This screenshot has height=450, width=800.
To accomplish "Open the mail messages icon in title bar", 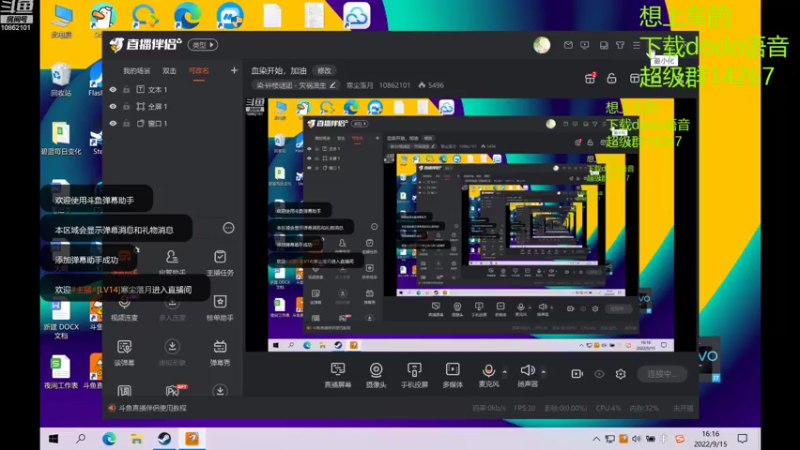I will (568, 45).
